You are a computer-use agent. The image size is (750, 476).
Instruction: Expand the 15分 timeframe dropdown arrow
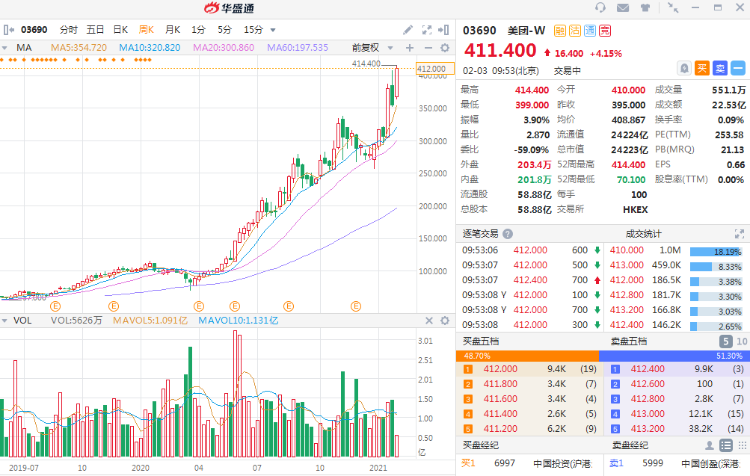coord(273,30)
